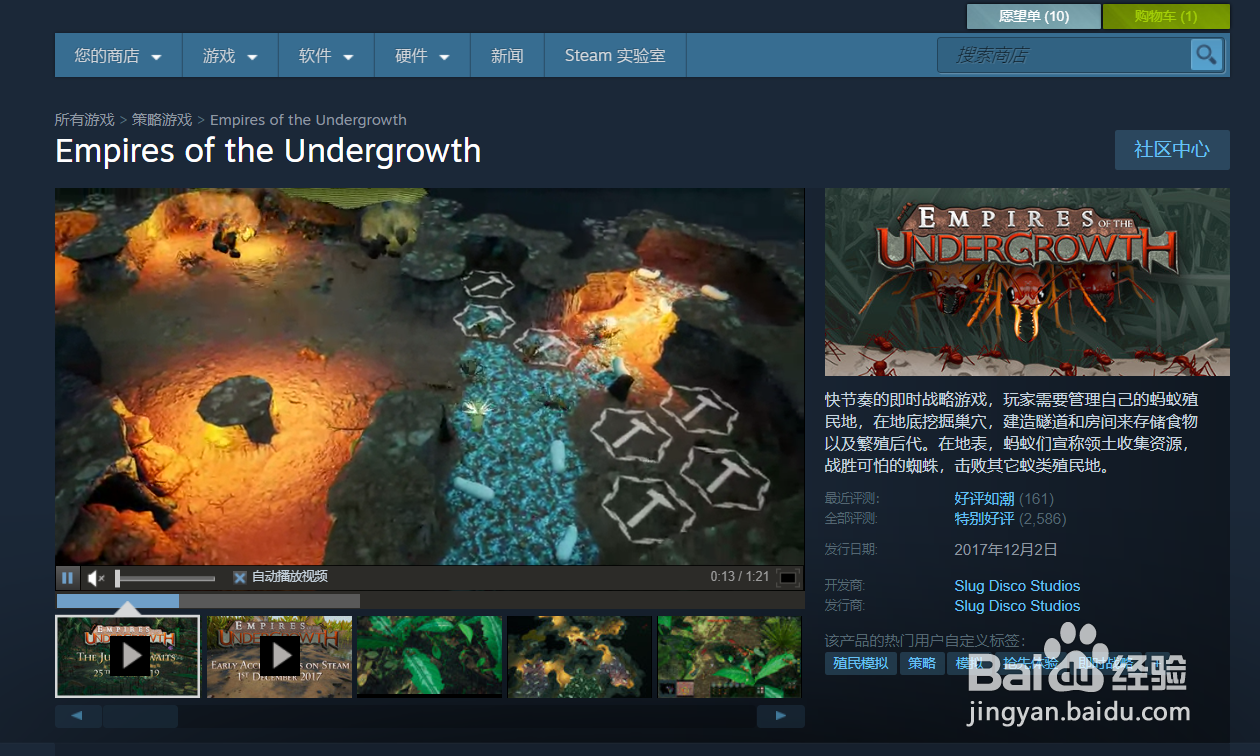Expand the 硬件 dropdown menu

422,56
